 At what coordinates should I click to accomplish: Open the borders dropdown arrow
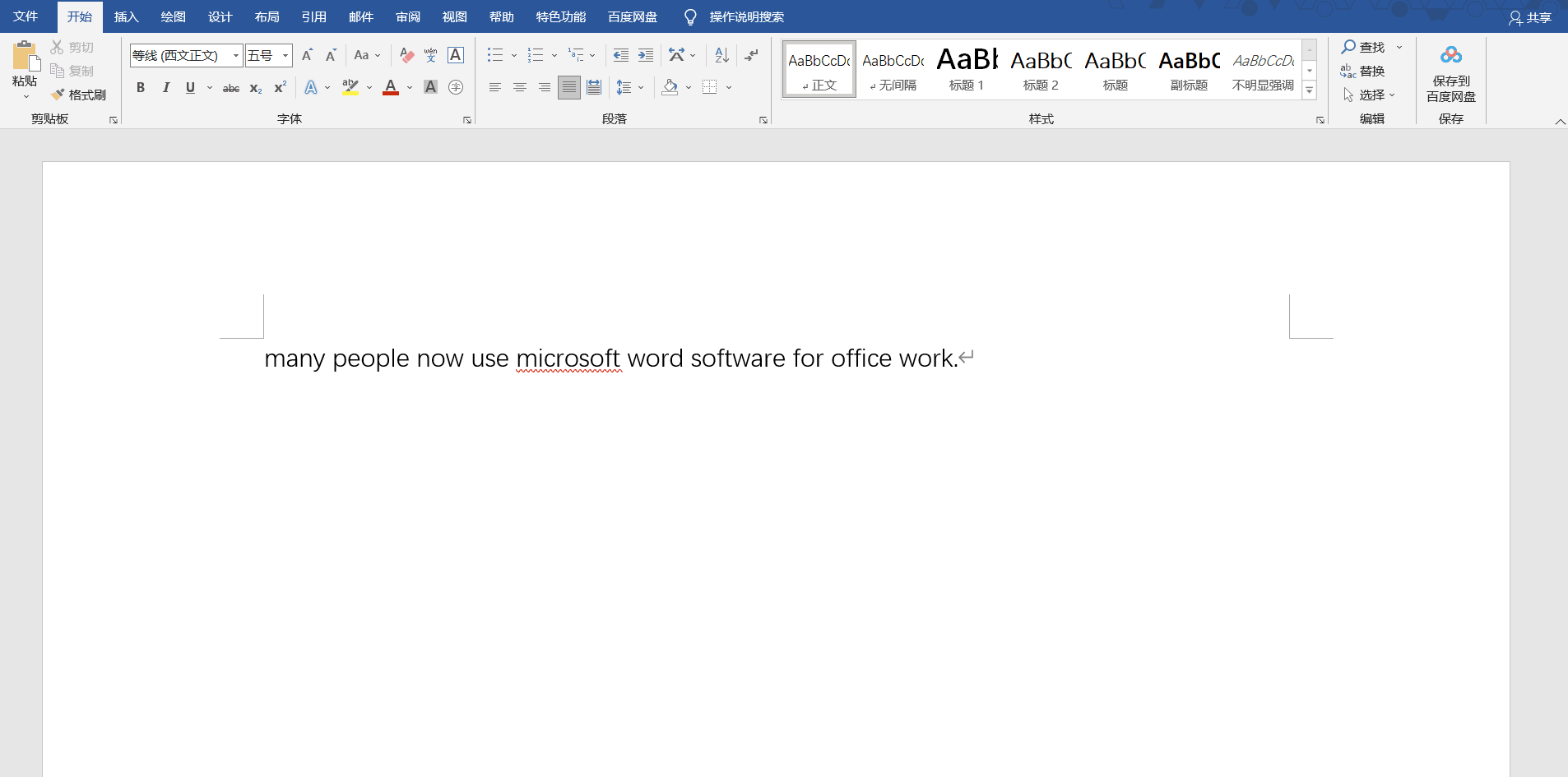[729, 87]
